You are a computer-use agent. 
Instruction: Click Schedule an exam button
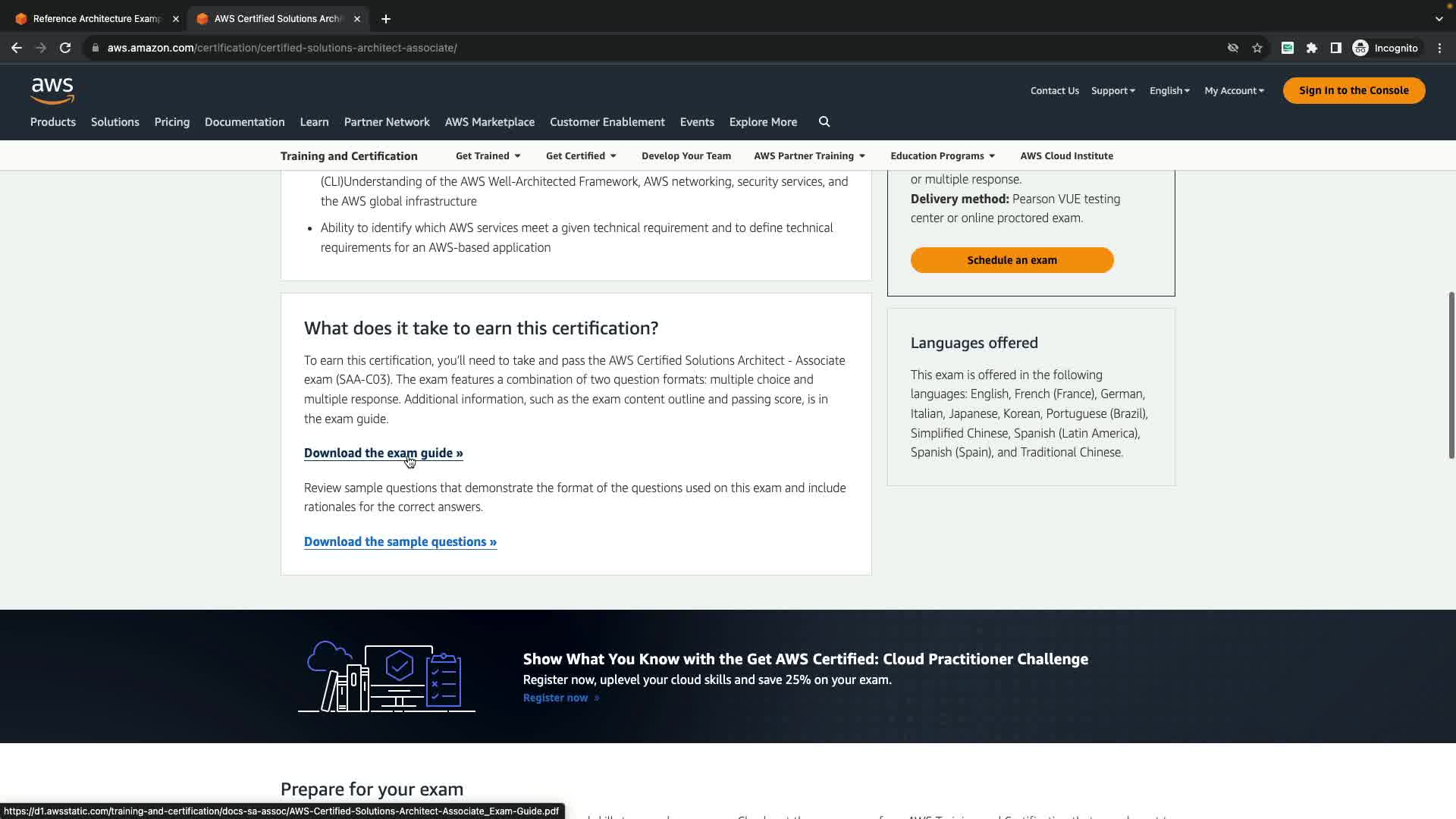(1012, 260)
